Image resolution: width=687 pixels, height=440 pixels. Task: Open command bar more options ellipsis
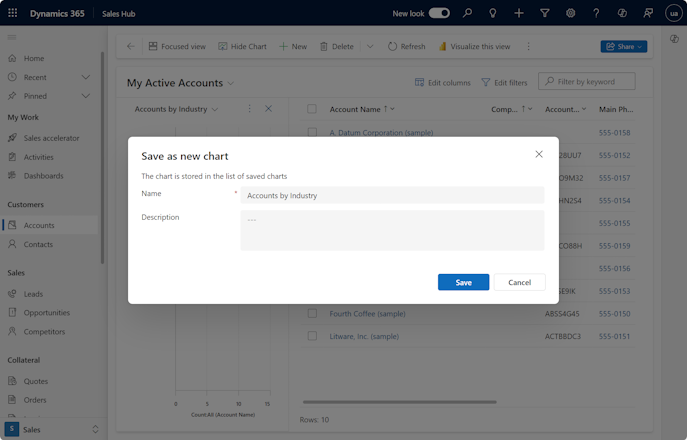(528, 46)
